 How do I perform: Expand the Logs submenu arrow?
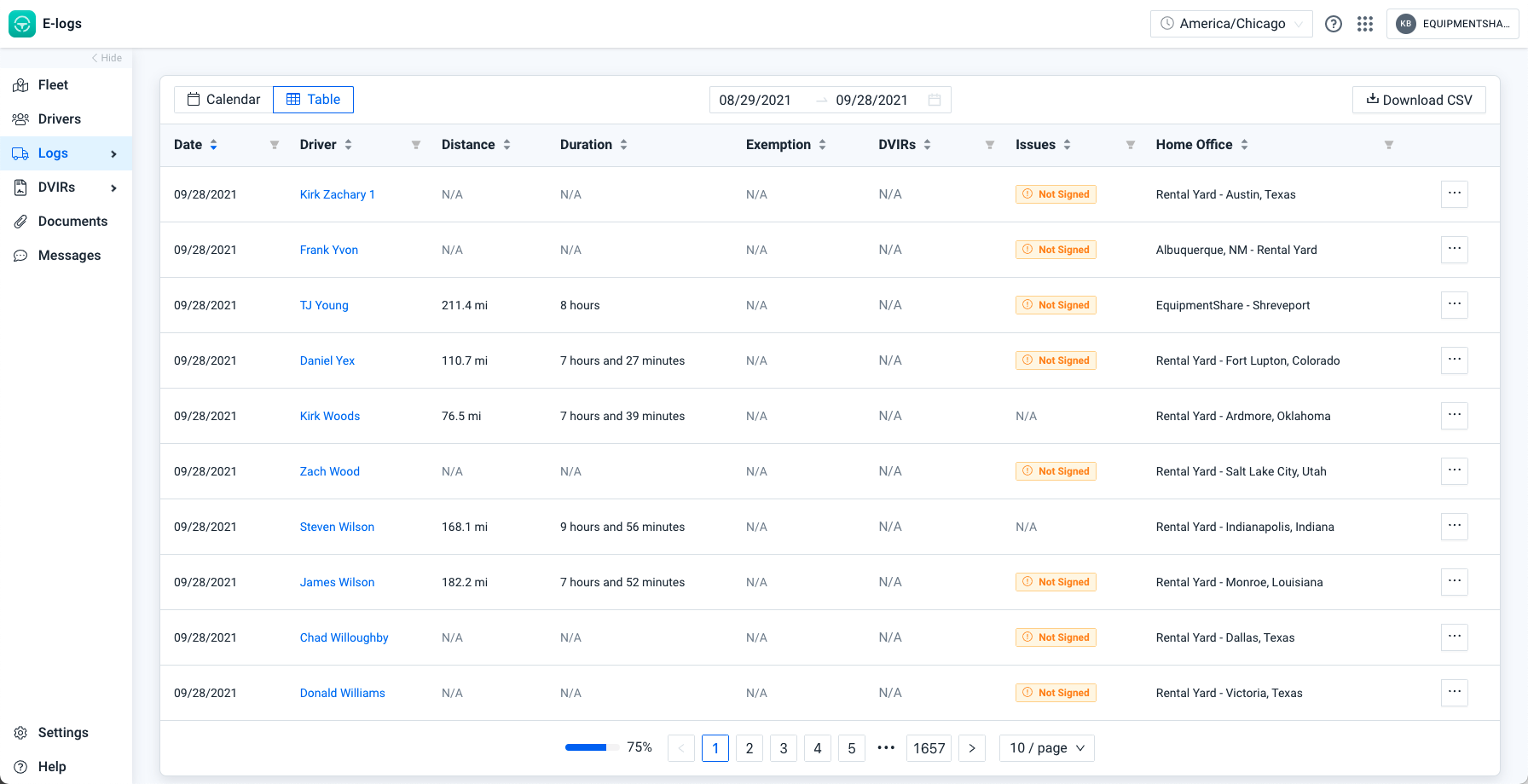click(113, 154)
